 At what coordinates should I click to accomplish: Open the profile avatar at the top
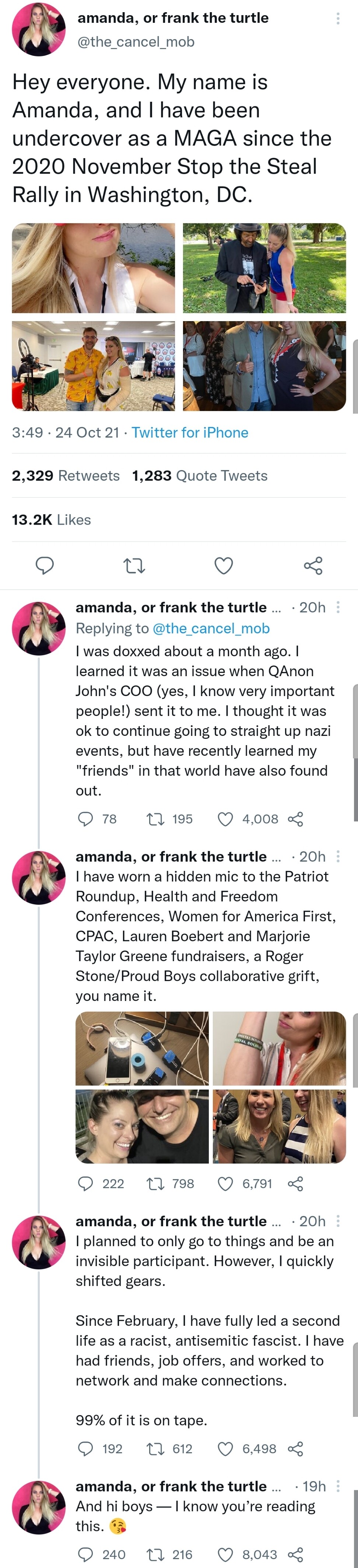[39, 29]
